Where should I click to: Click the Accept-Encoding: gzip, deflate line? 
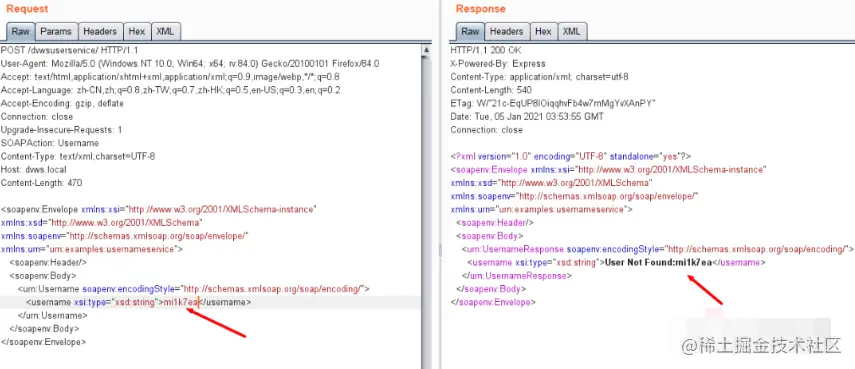62,103
